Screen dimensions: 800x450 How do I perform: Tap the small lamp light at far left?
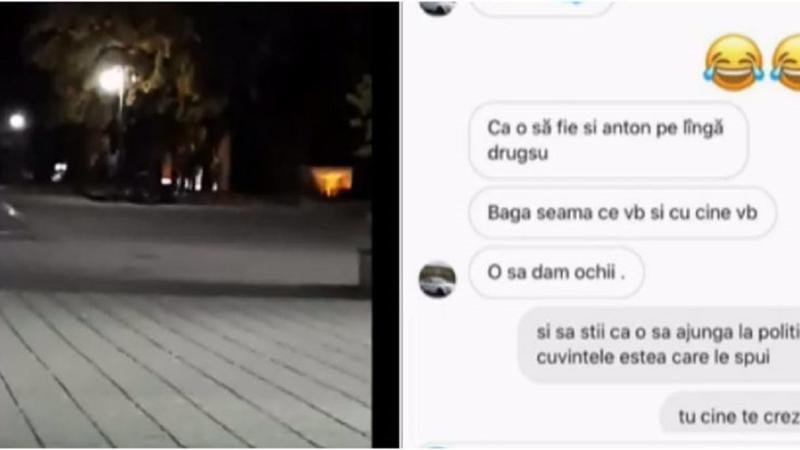[x=17, y=121]
